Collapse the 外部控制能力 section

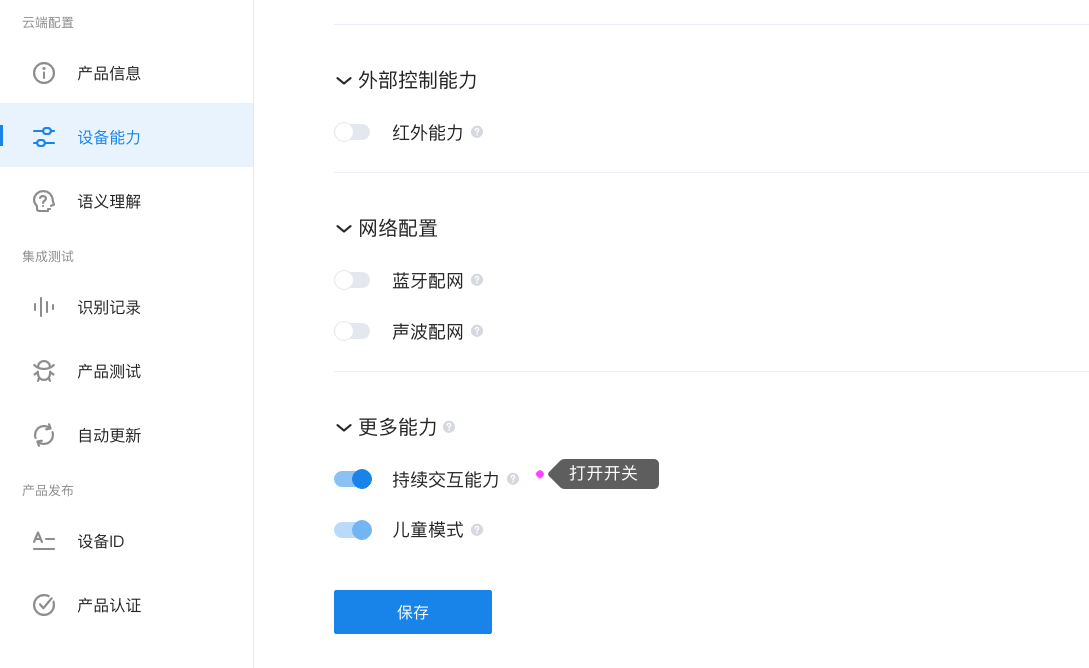(x=344, y=81)
